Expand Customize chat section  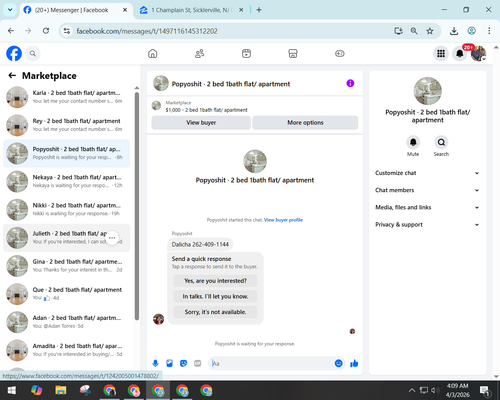(x=427, y=173)
